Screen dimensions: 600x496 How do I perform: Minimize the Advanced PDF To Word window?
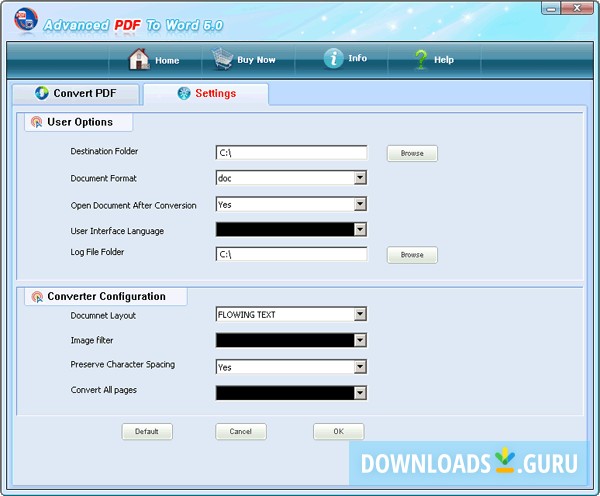point(551,8)
